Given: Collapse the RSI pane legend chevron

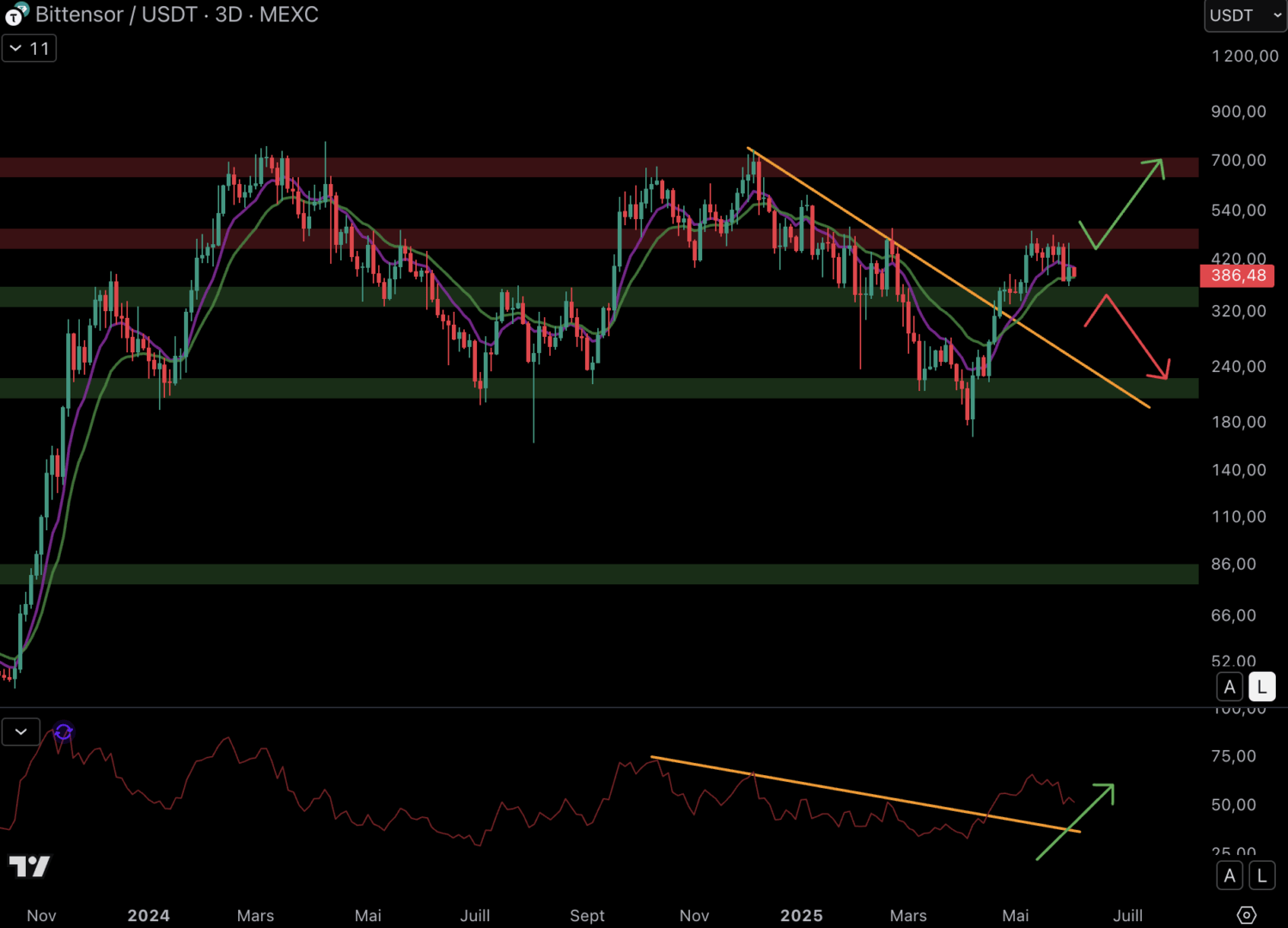Looking at the screenshot, I should coord(21,732).
